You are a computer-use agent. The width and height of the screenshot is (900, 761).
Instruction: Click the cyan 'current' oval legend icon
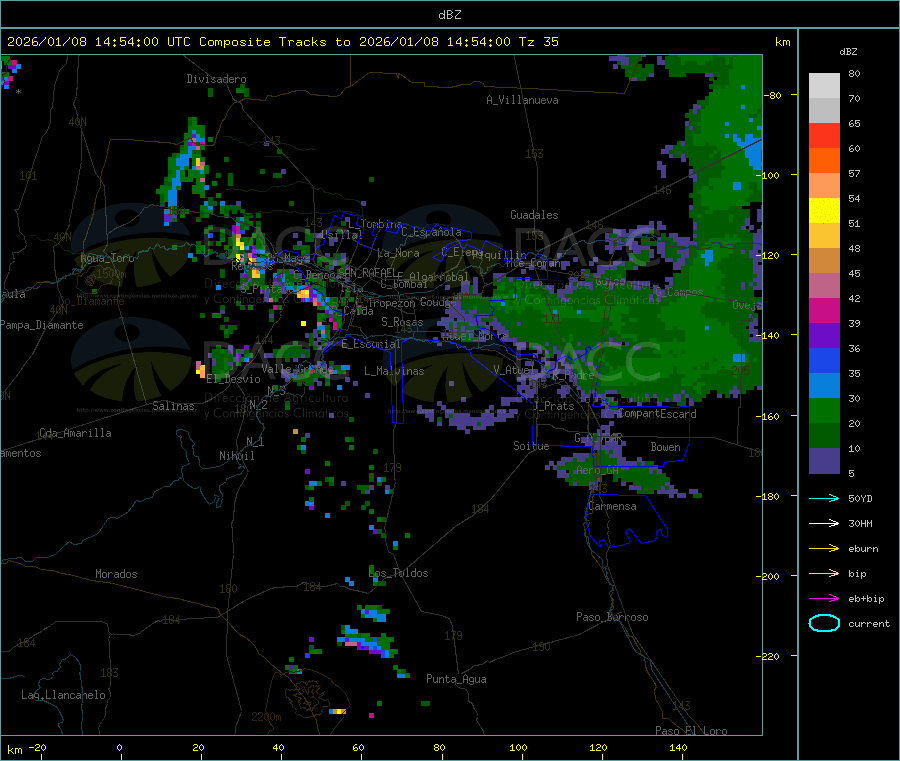click(x=824, y=623)
